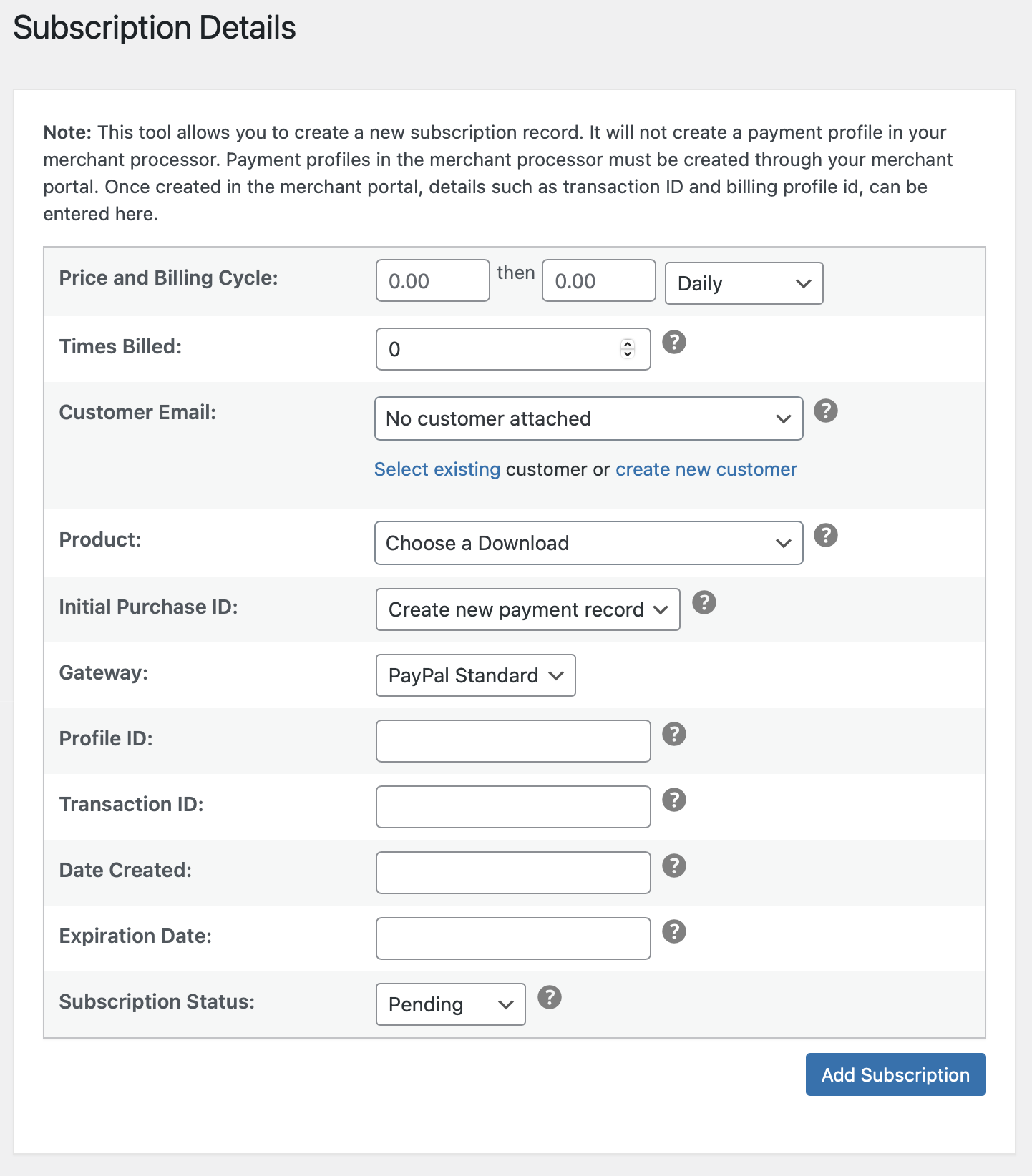1032x1176 pixels.
Task: Show Transaction ID help tooltip icon
Action: [673, 800]
